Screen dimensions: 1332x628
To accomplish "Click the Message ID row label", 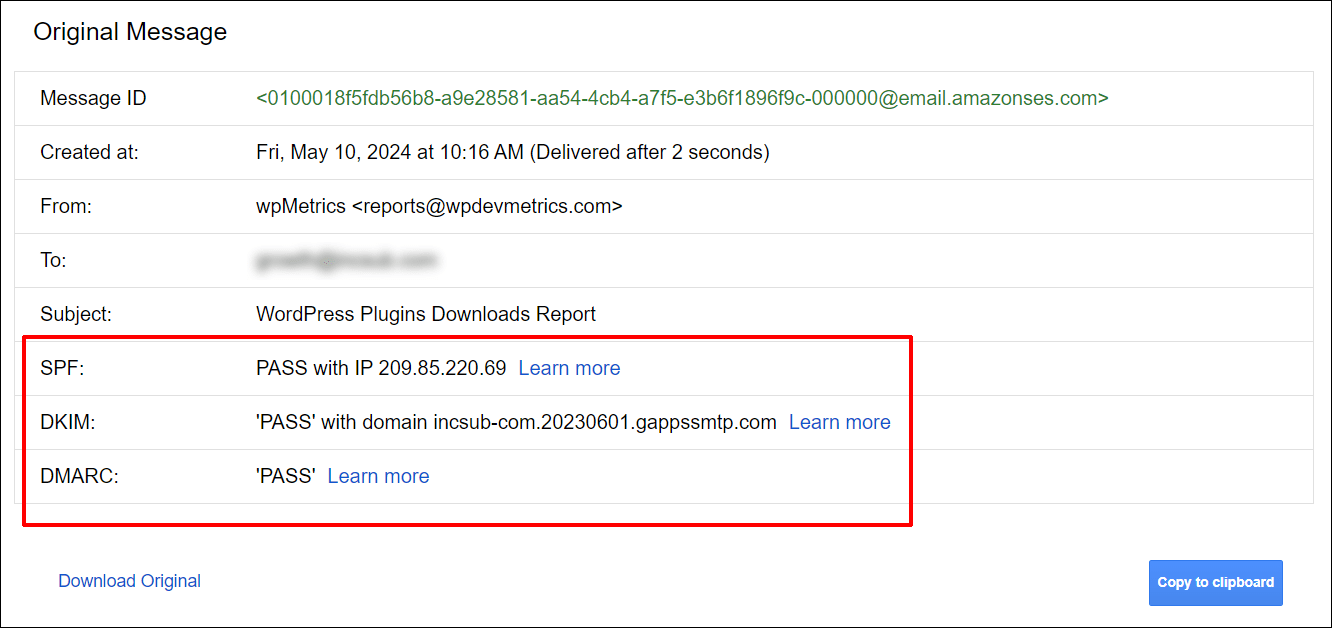I will click(92, 98).
